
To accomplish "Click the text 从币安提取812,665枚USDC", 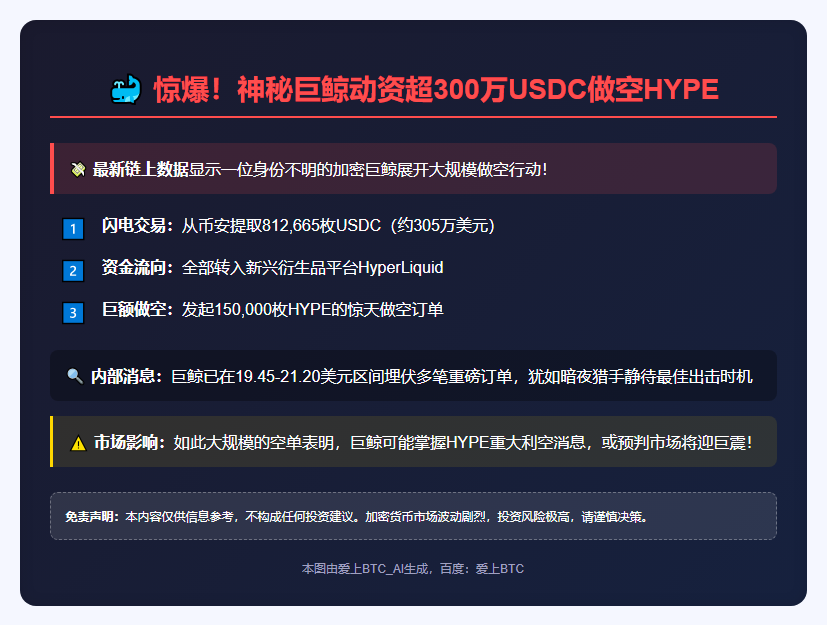I will 281,226.
